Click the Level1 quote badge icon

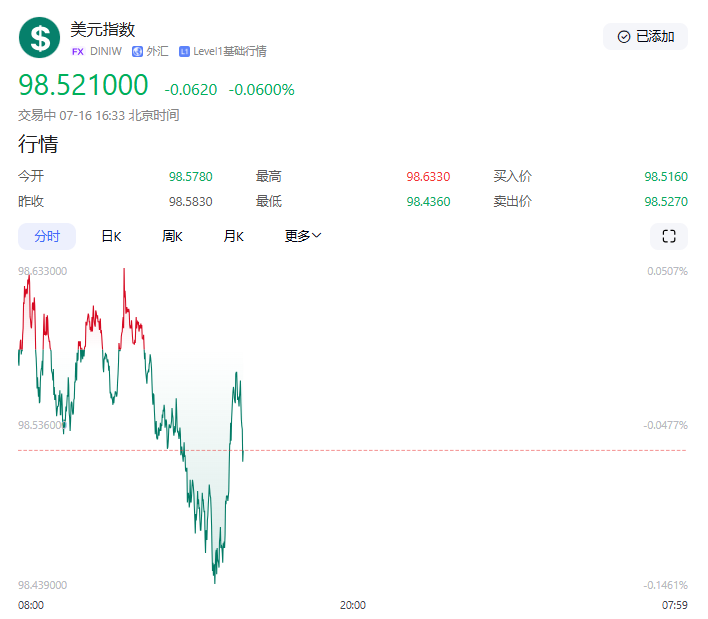click(x=184, y=51)
